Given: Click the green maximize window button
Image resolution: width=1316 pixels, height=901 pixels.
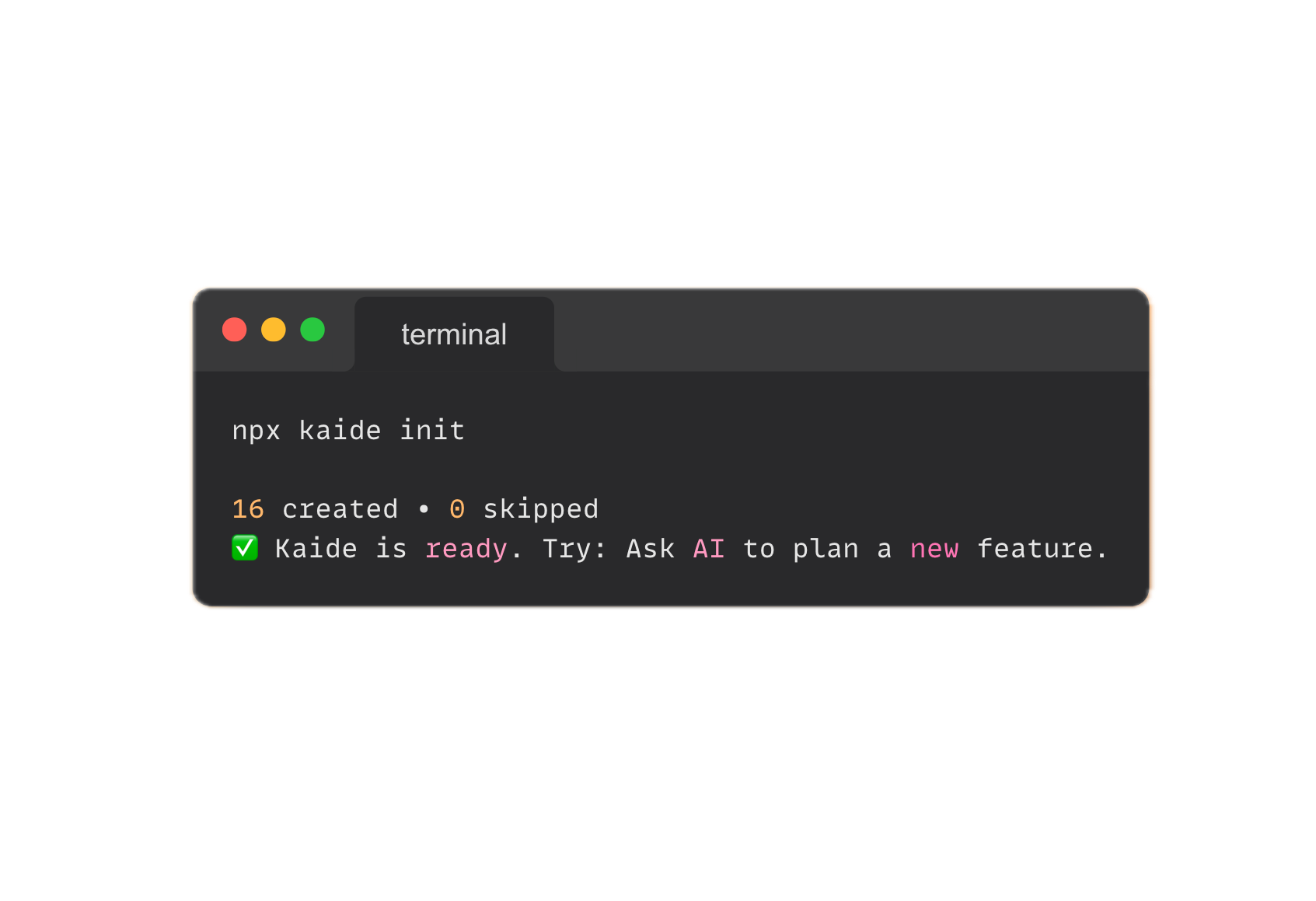Looking at the screenshot, I should (312, 330).
